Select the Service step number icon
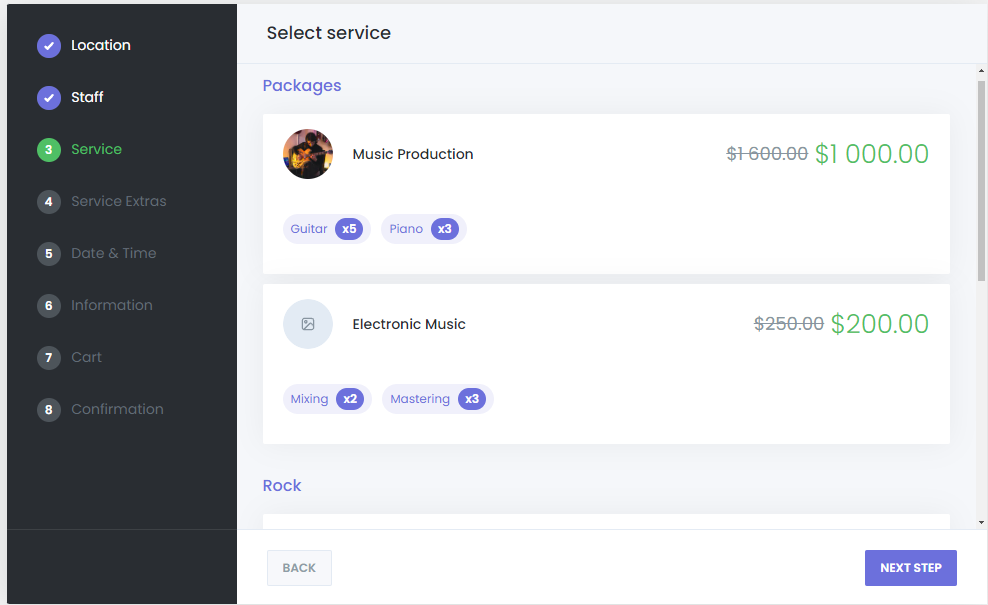The image size is (988, 605). click(48, 149)
